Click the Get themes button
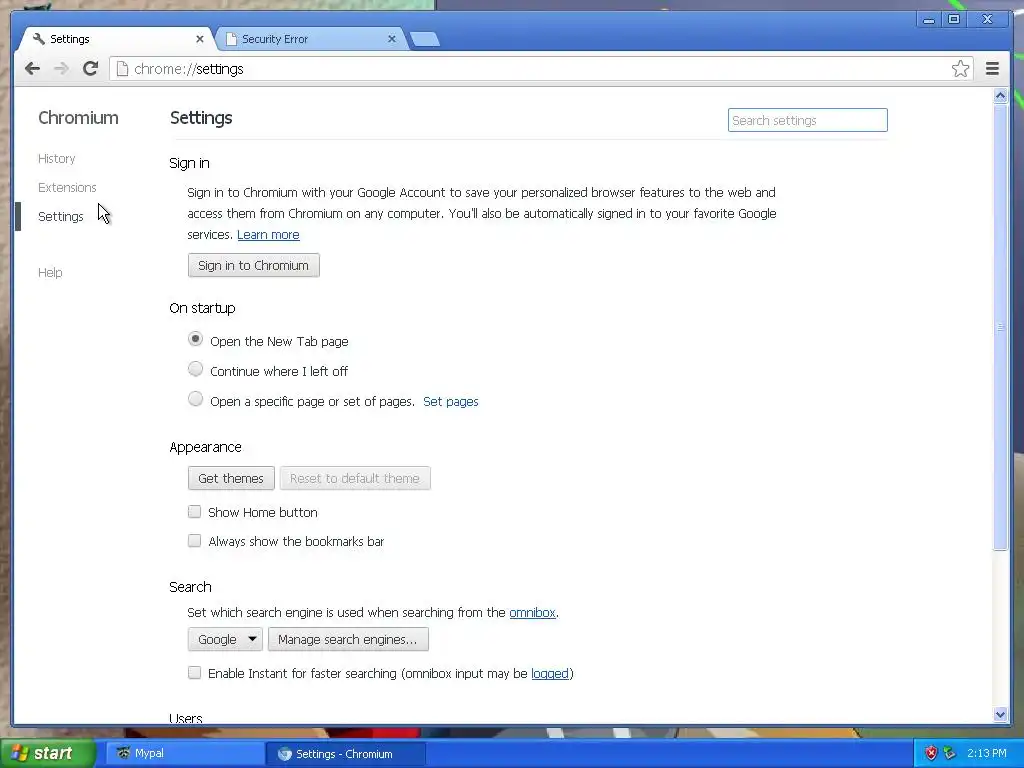This screenshot has width=1024, height=768. coord(231,478)
